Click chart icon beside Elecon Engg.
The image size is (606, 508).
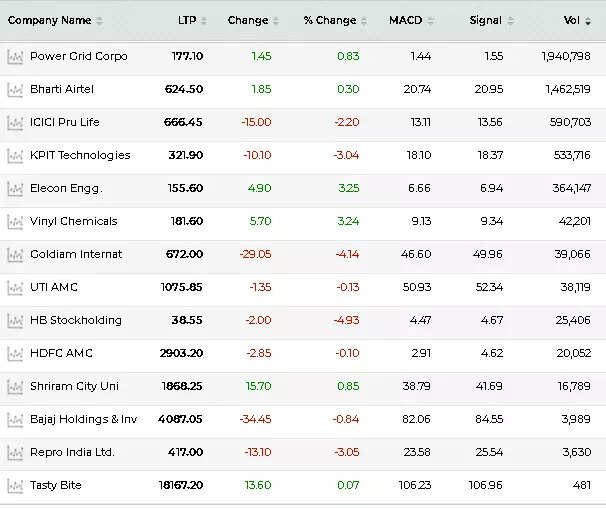(15, 189)
